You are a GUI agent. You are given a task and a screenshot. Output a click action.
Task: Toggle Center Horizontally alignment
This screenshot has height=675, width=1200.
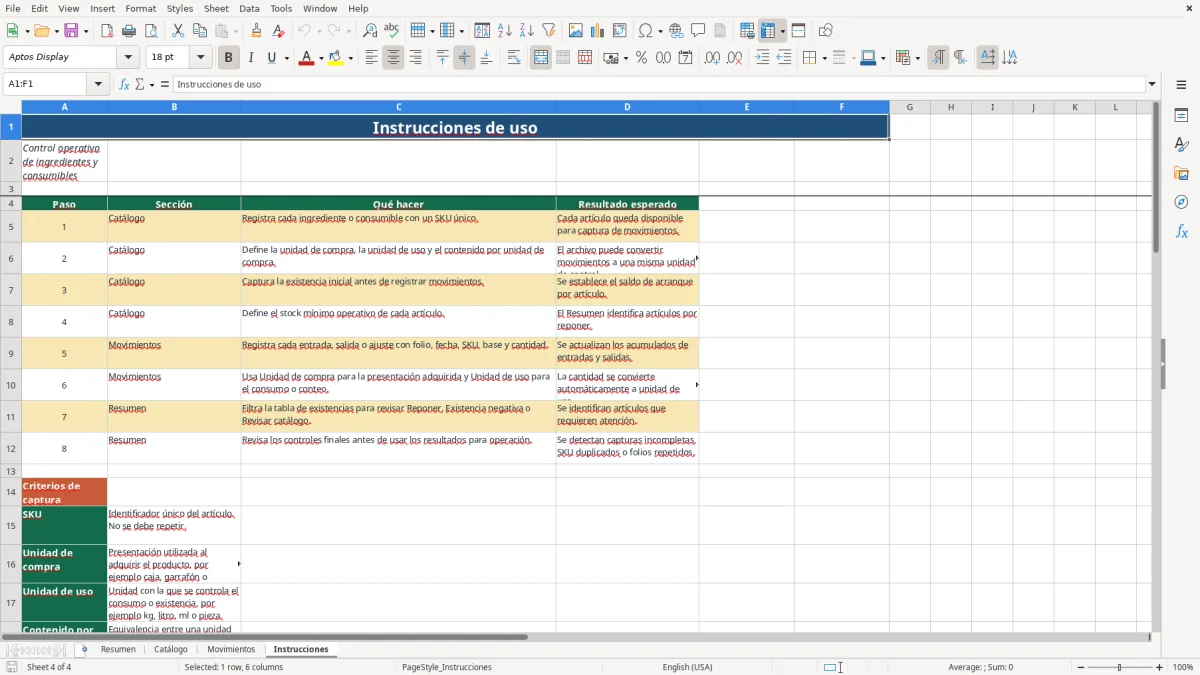393,58
